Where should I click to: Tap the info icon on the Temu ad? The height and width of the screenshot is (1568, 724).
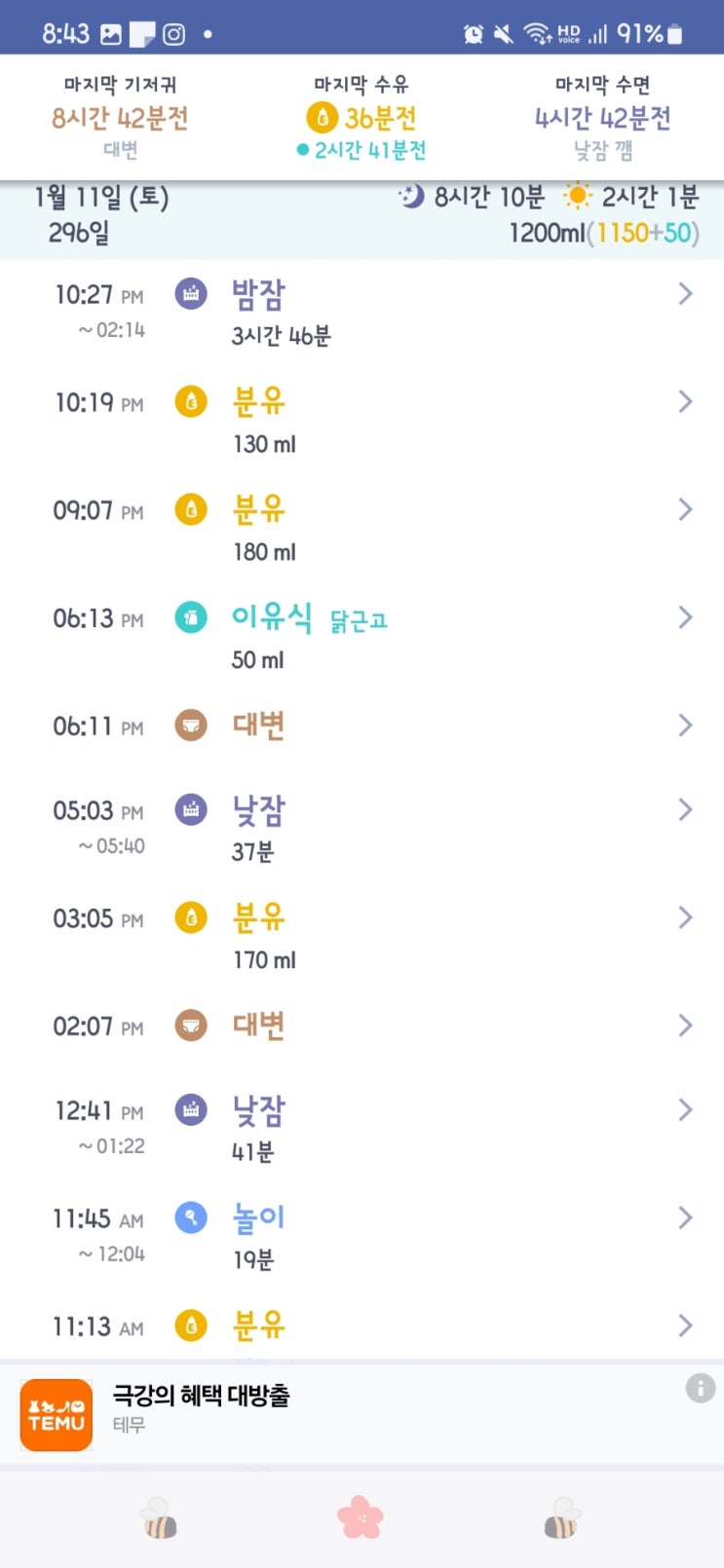pos(700,1388)
